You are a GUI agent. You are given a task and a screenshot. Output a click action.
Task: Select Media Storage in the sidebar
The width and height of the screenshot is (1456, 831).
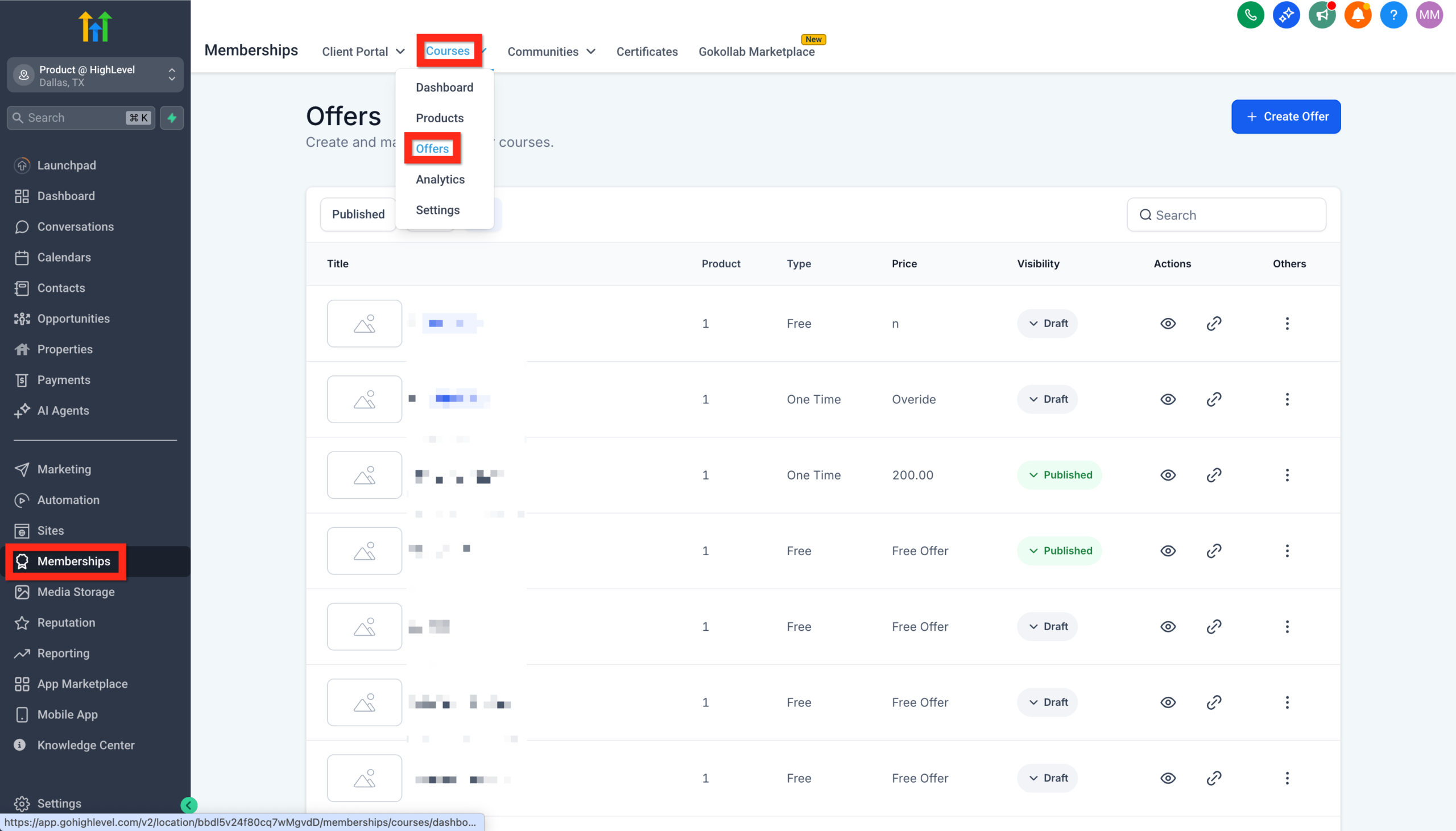click(x=76, y=592)
